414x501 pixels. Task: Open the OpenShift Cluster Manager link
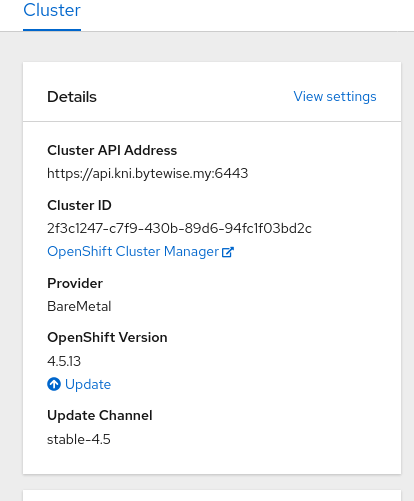click(140, 251)
